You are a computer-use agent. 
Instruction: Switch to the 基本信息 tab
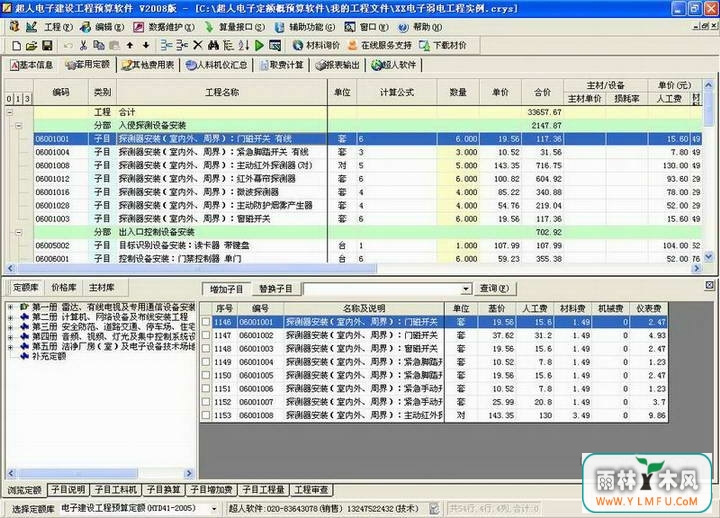31,65
